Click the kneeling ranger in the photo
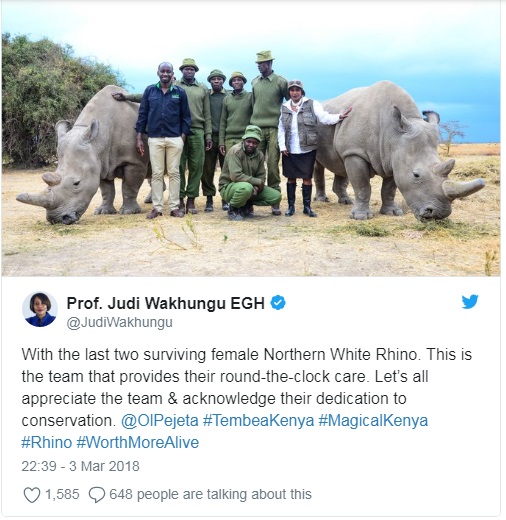 (247, 173)
